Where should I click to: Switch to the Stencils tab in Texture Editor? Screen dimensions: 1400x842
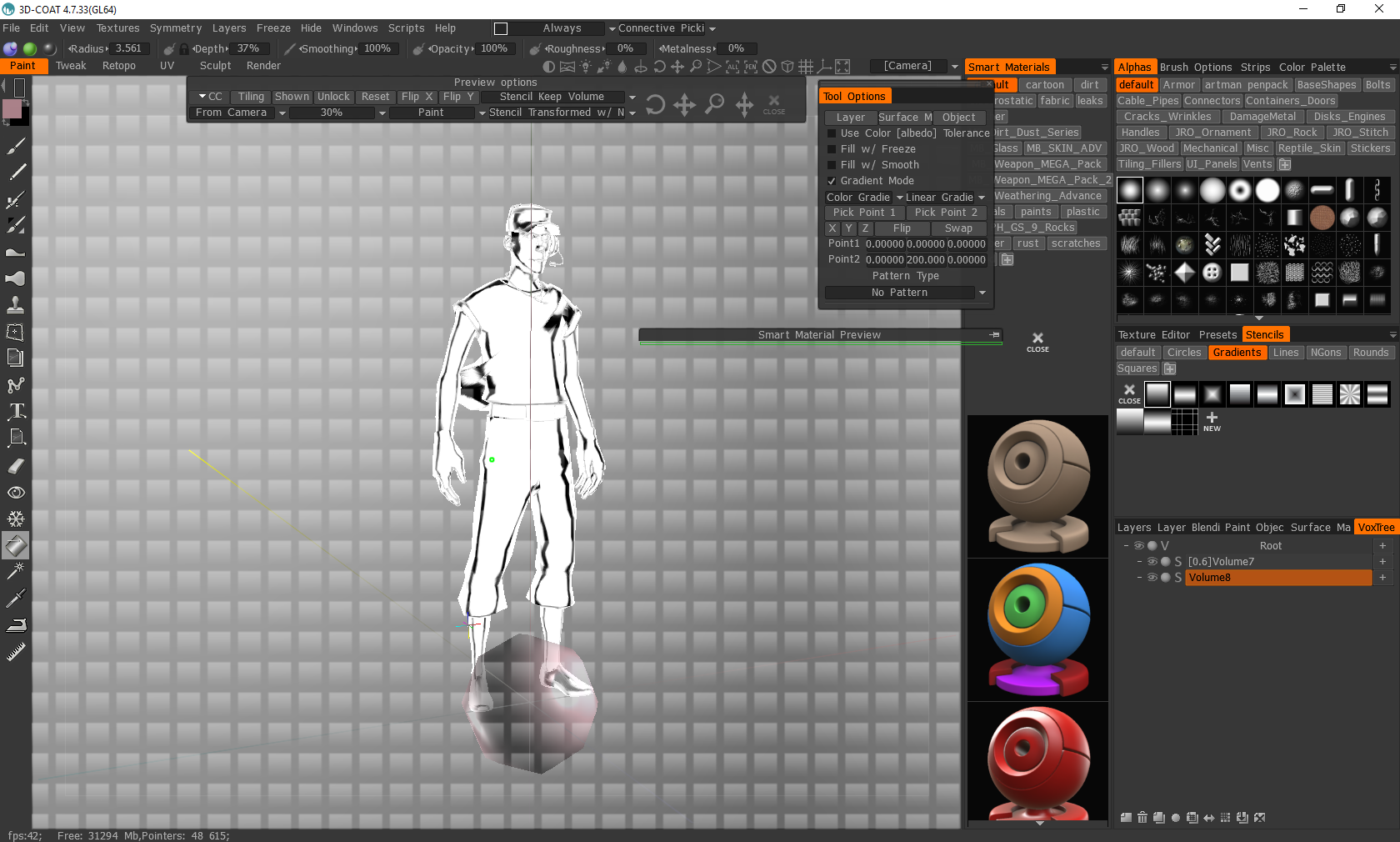pos(1265,333)
